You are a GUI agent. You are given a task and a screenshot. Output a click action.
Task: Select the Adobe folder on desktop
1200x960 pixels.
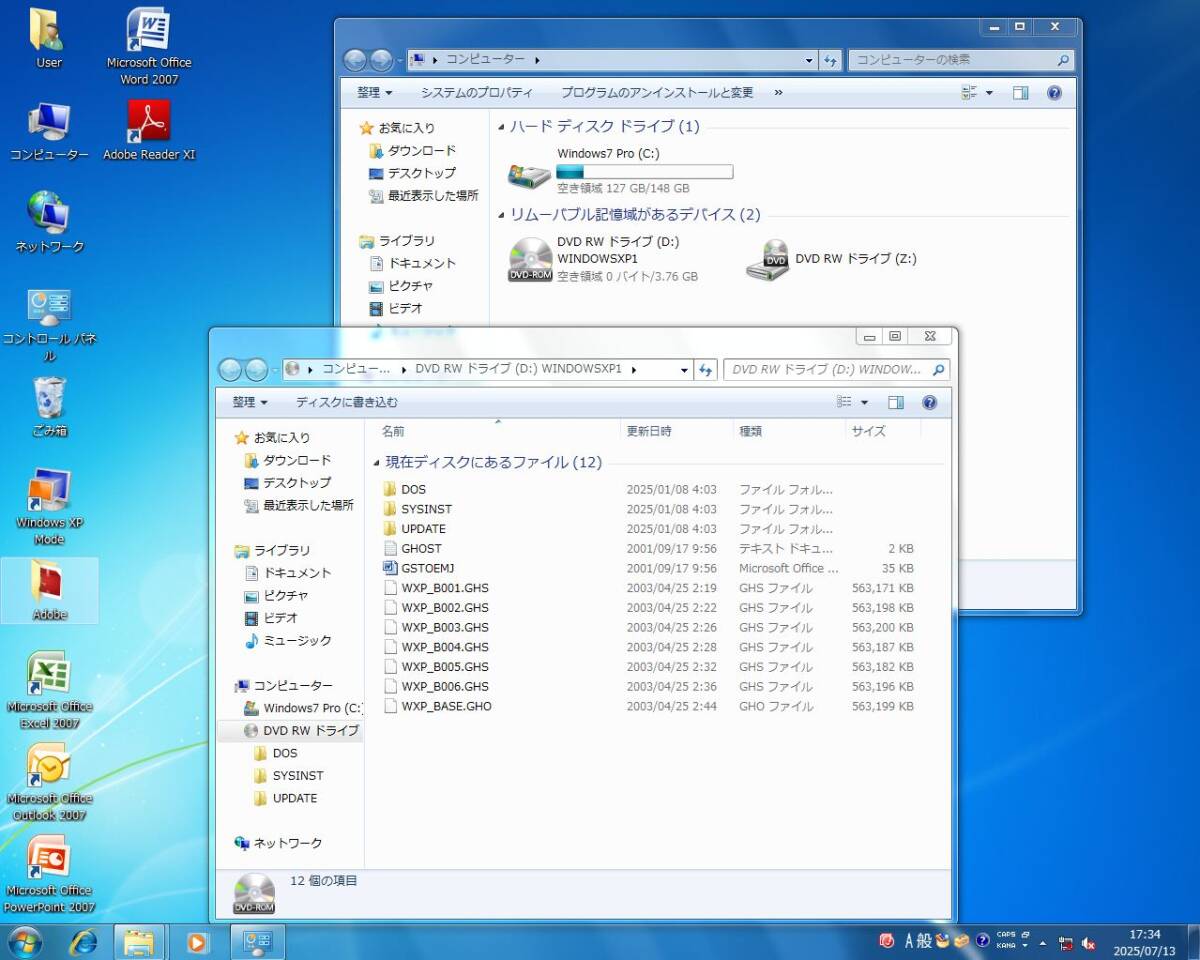49,591
